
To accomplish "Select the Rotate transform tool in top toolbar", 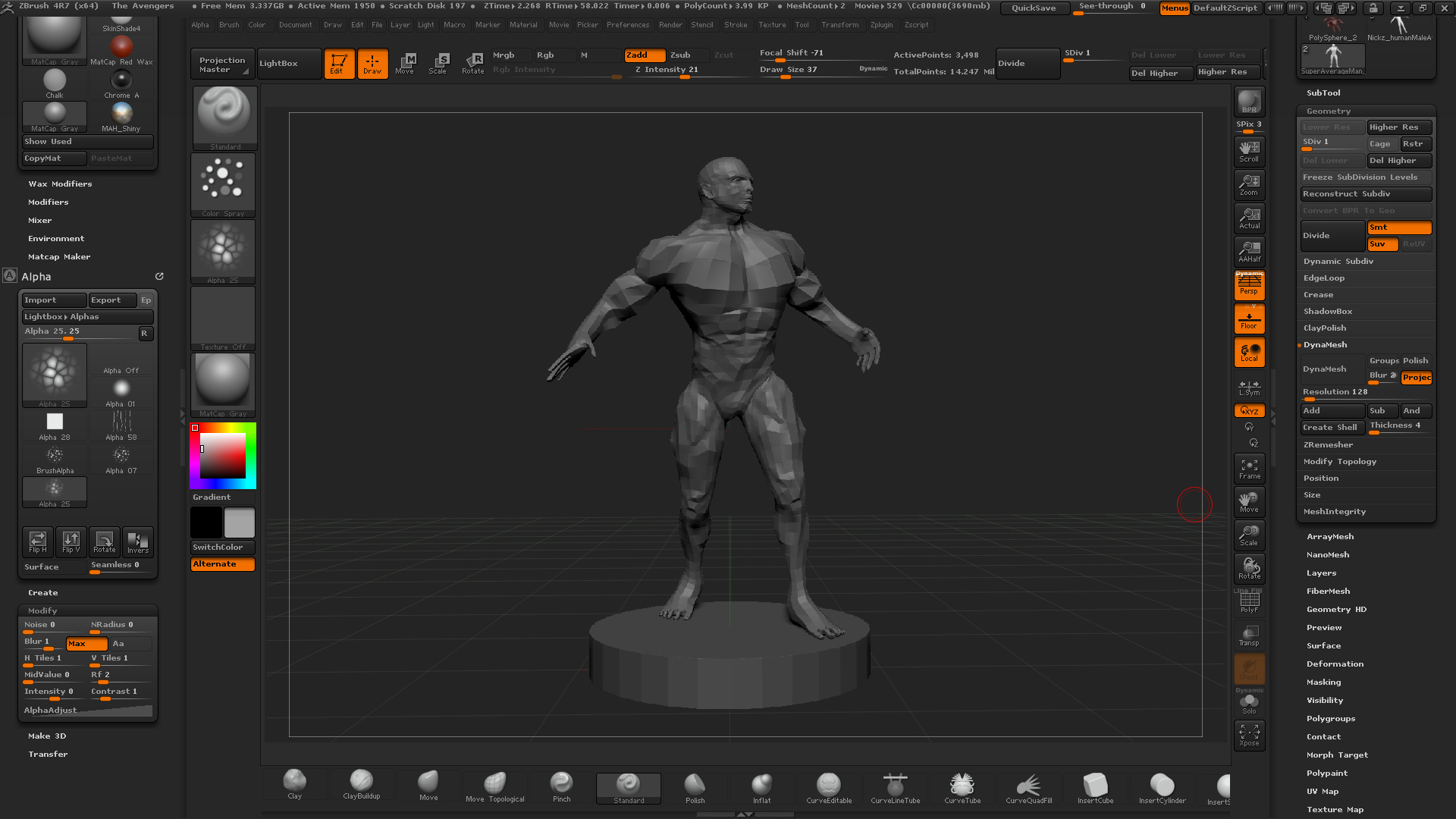I will click(472, 64).
